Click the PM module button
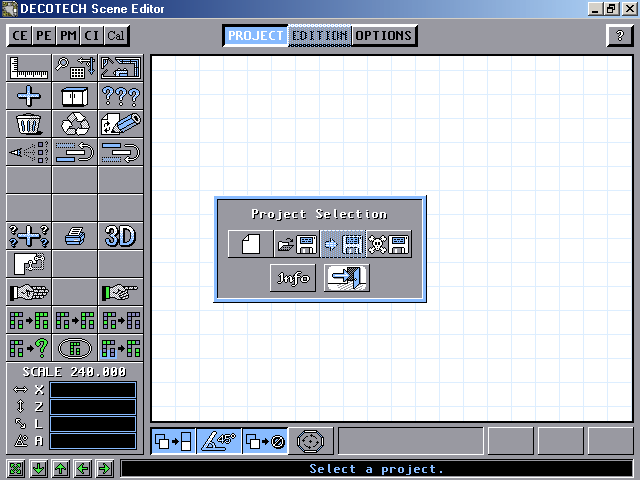The height and width of the screenshot is (480, 640). pyautogui.click(x=68, y=36)
